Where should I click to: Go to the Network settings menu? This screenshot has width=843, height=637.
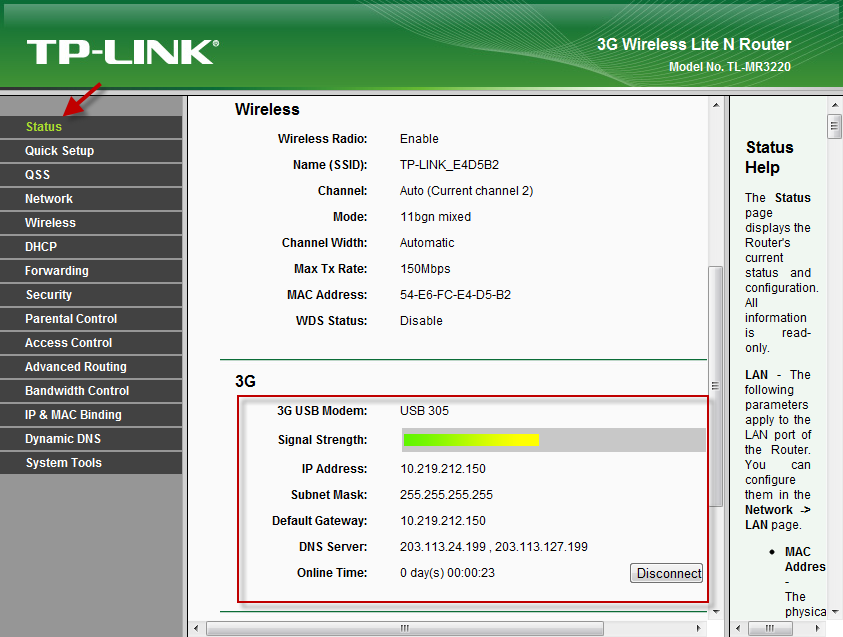[x=91, y=199]
